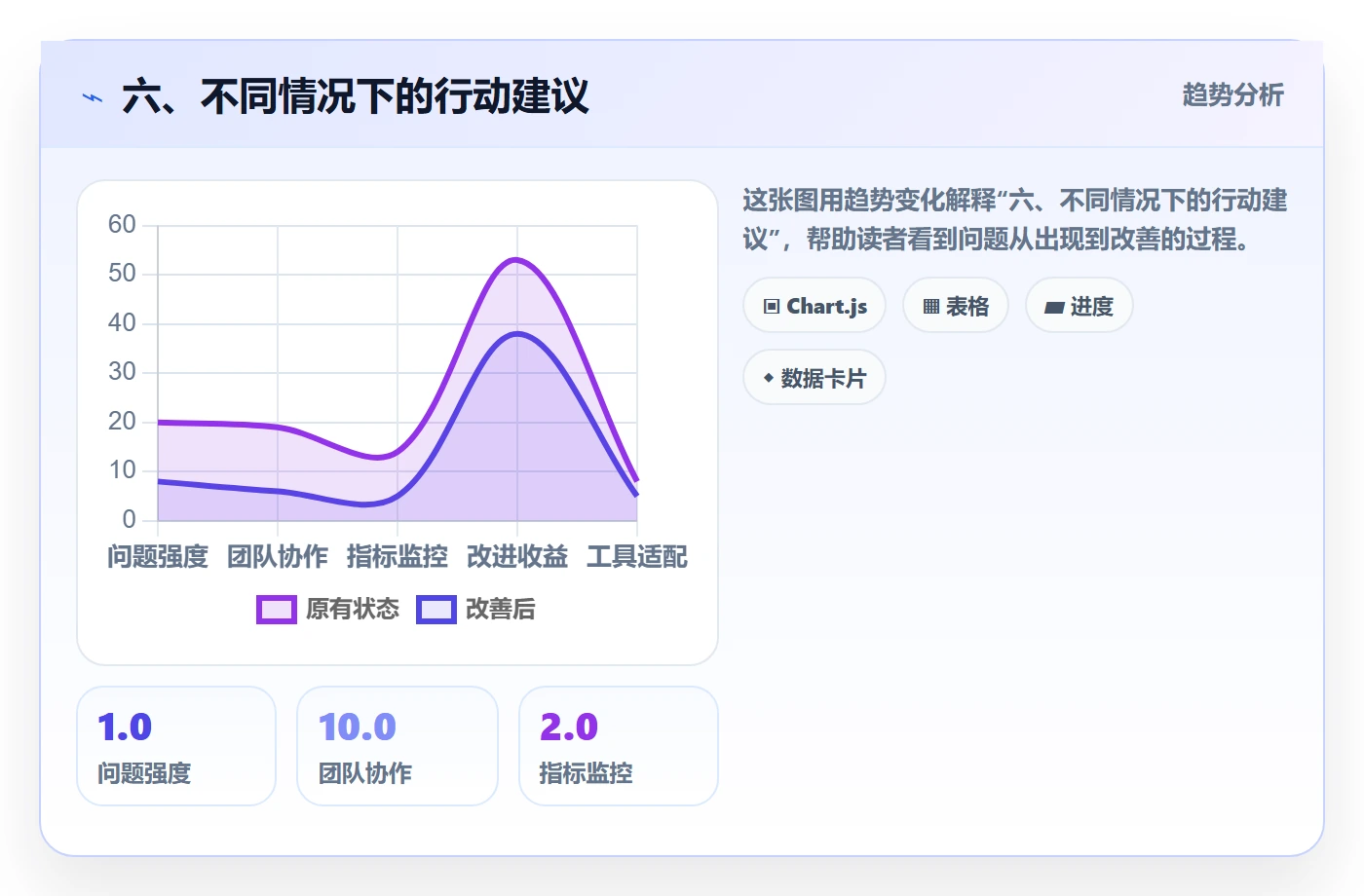Image resolution: width=1364 pixels, height=896 pixels.
Task: Click the 表格 tag button
Action: click(x=956, y=306)
